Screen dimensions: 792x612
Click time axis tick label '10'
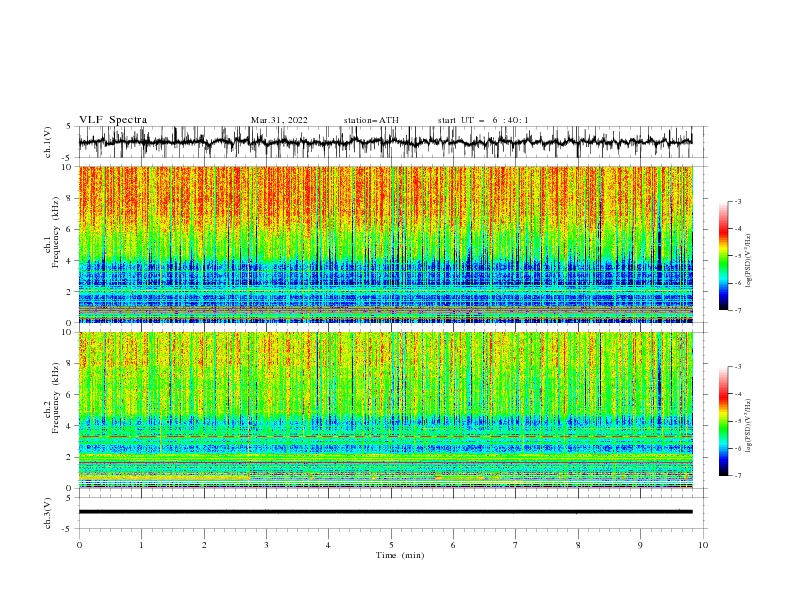pos(703,545)
